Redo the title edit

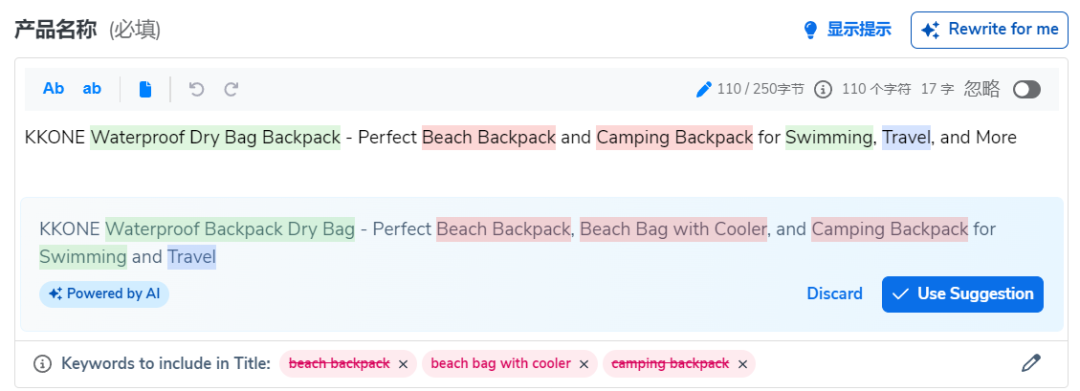(x=231, y=89)
